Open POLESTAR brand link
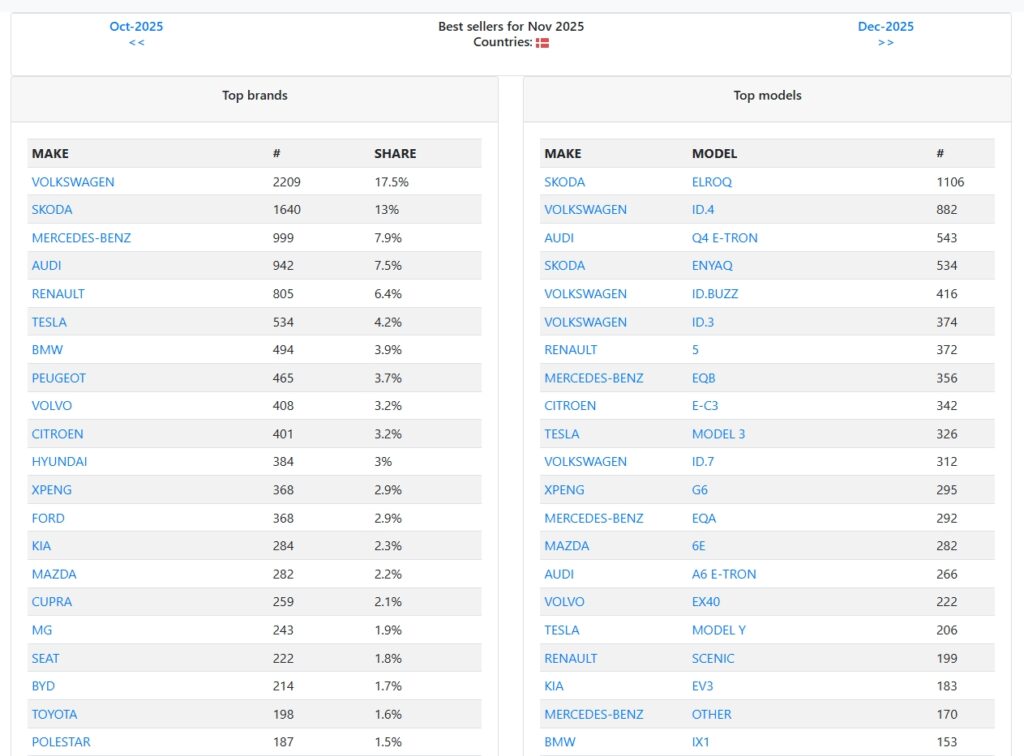Screen dimensions: 1024x756 pyautogui.click(x=59, y=742)
